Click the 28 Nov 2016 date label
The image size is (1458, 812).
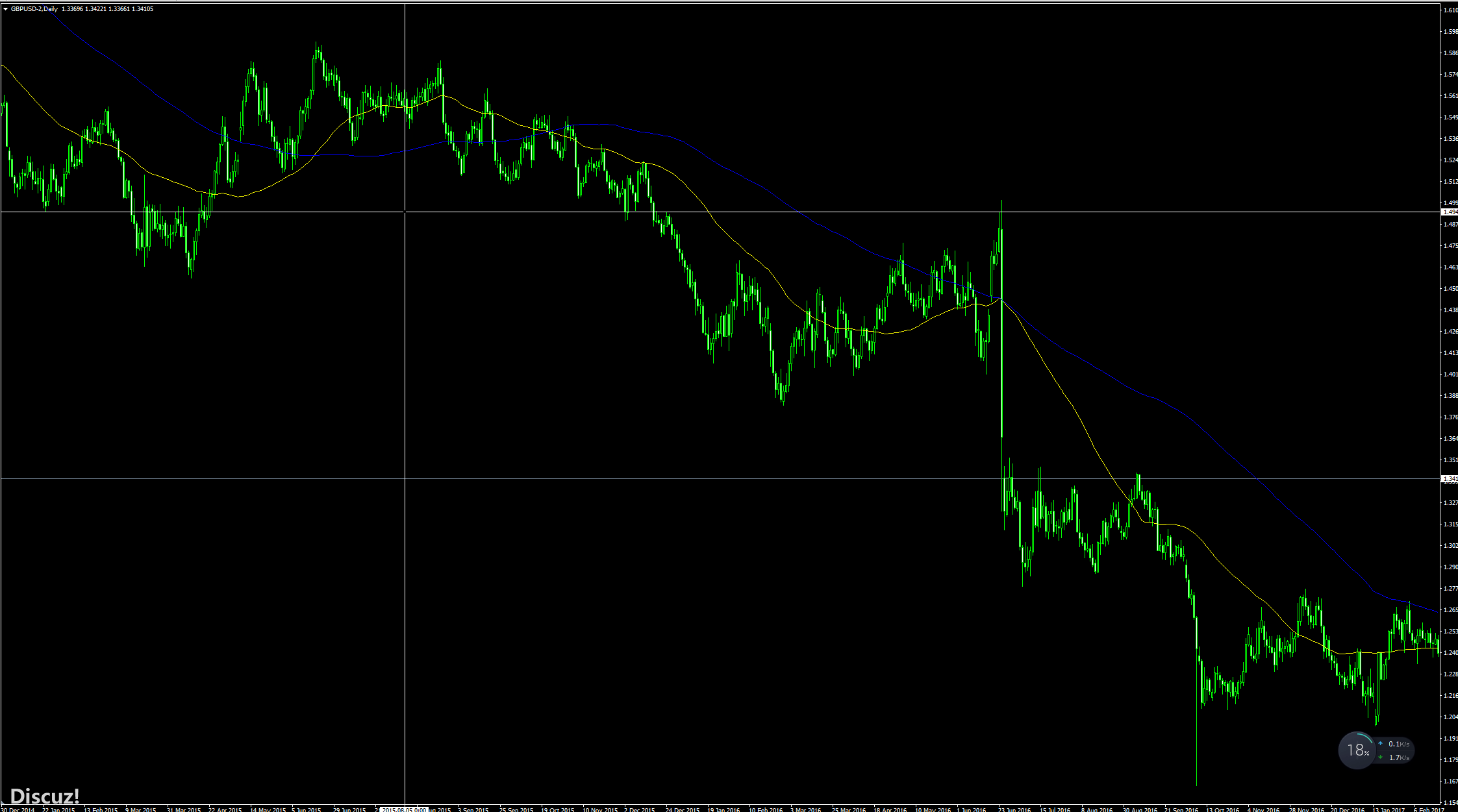[x=1307, y=809]
